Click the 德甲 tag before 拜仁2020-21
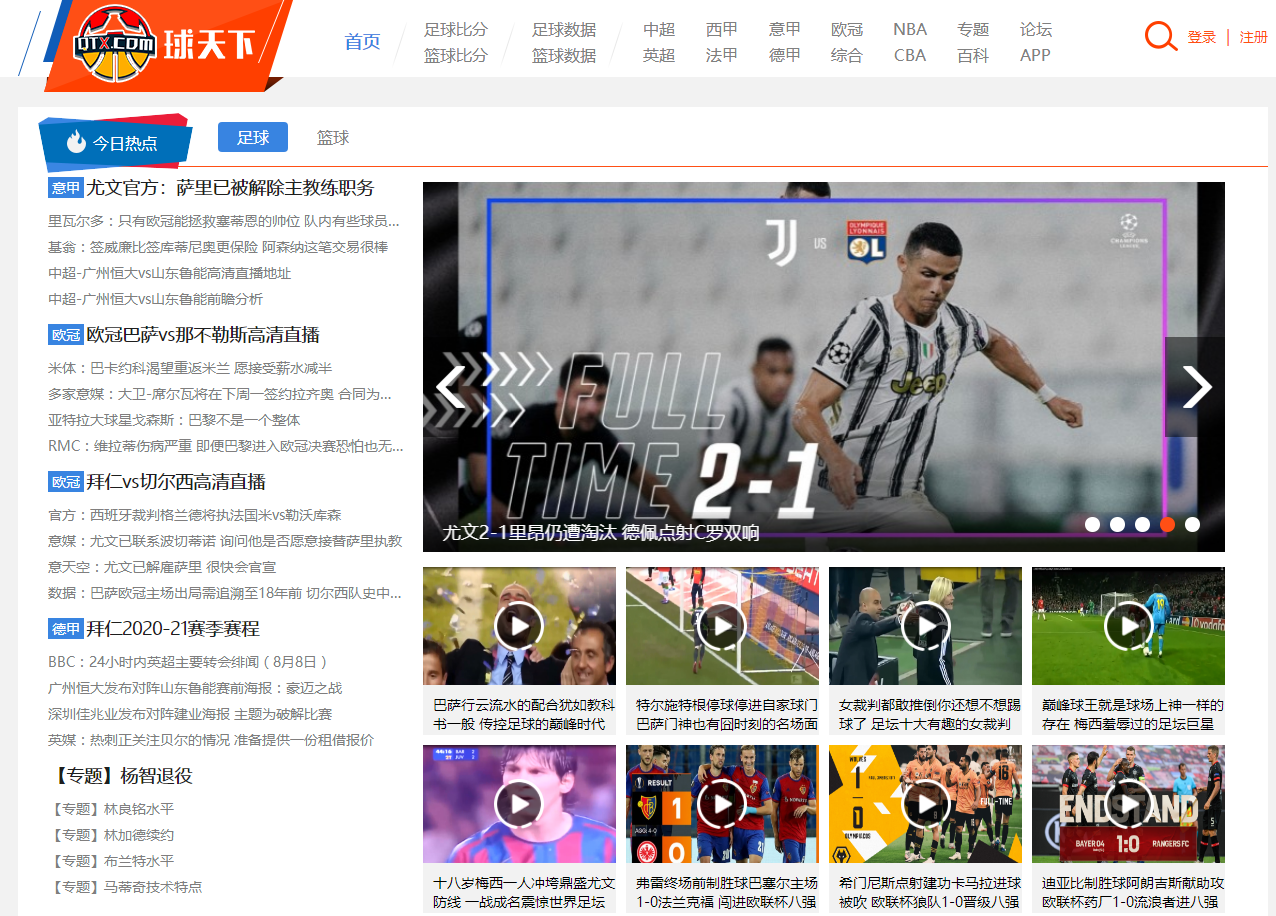Viewport: 1276px width, 916px height. click(x=66, y=629)
